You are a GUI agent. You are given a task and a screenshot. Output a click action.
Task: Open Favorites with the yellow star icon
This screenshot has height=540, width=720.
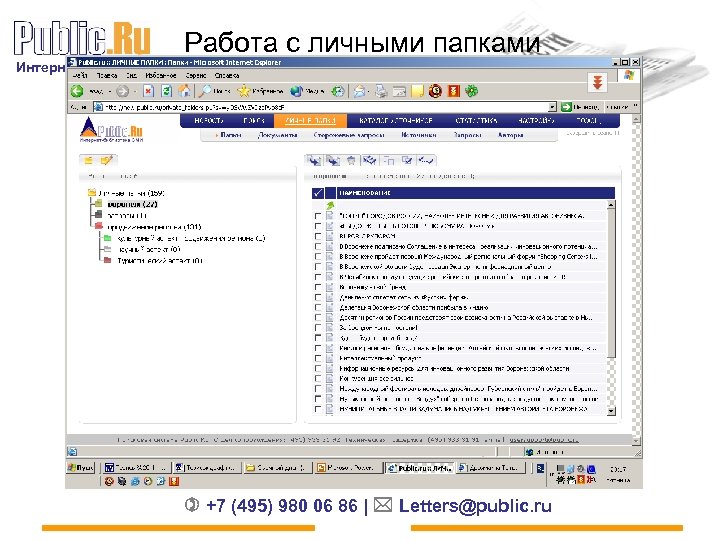243,91
